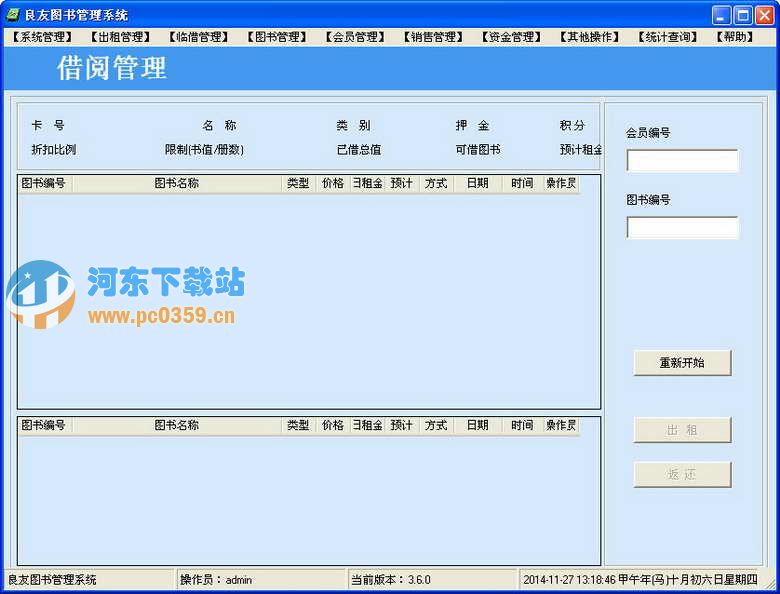Click the 折扣比例 label
Image resolution: width=780 pixels, height=594 pixels.
[x=54, y=149]
